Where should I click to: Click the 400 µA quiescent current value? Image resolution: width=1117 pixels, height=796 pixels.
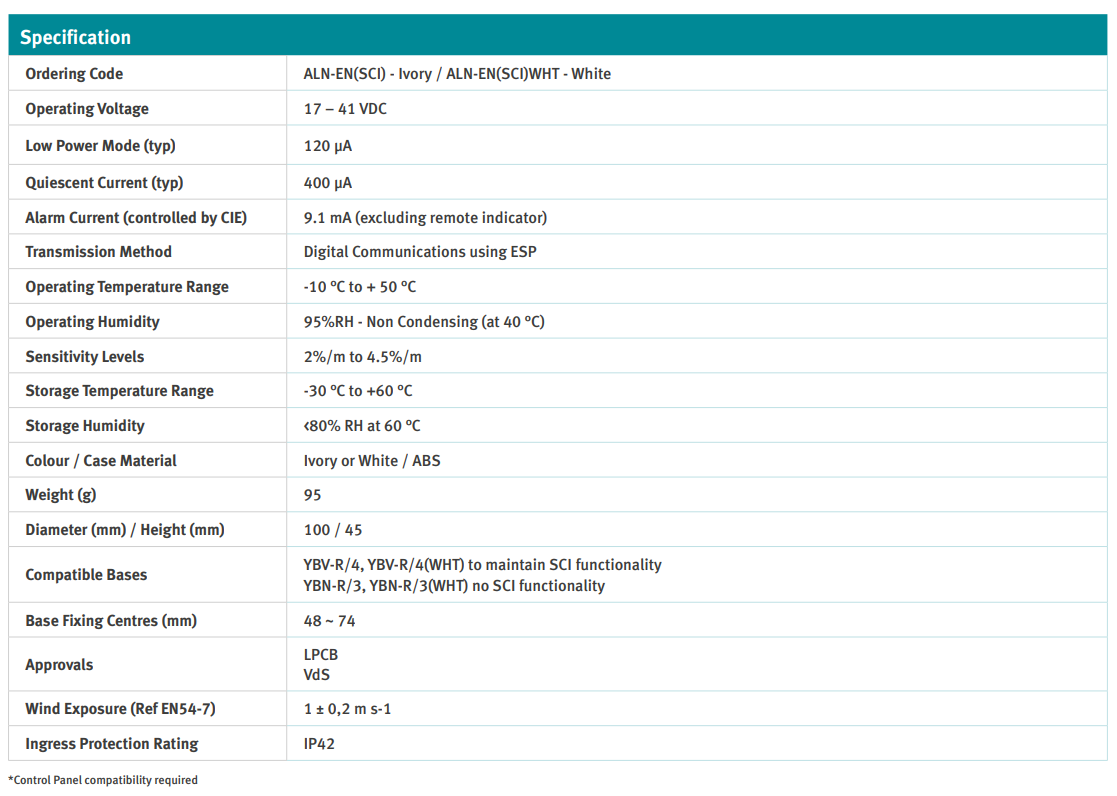tap(328, 183)
